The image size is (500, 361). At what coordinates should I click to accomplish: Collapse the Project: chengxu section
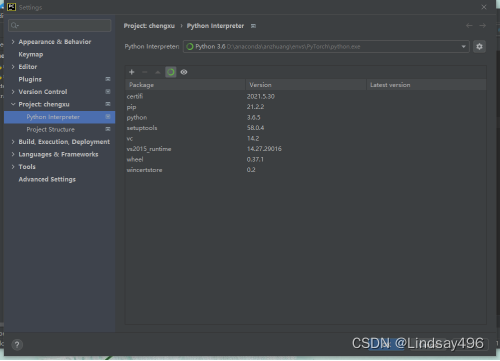pyautogui.click(x=13, y=104)
